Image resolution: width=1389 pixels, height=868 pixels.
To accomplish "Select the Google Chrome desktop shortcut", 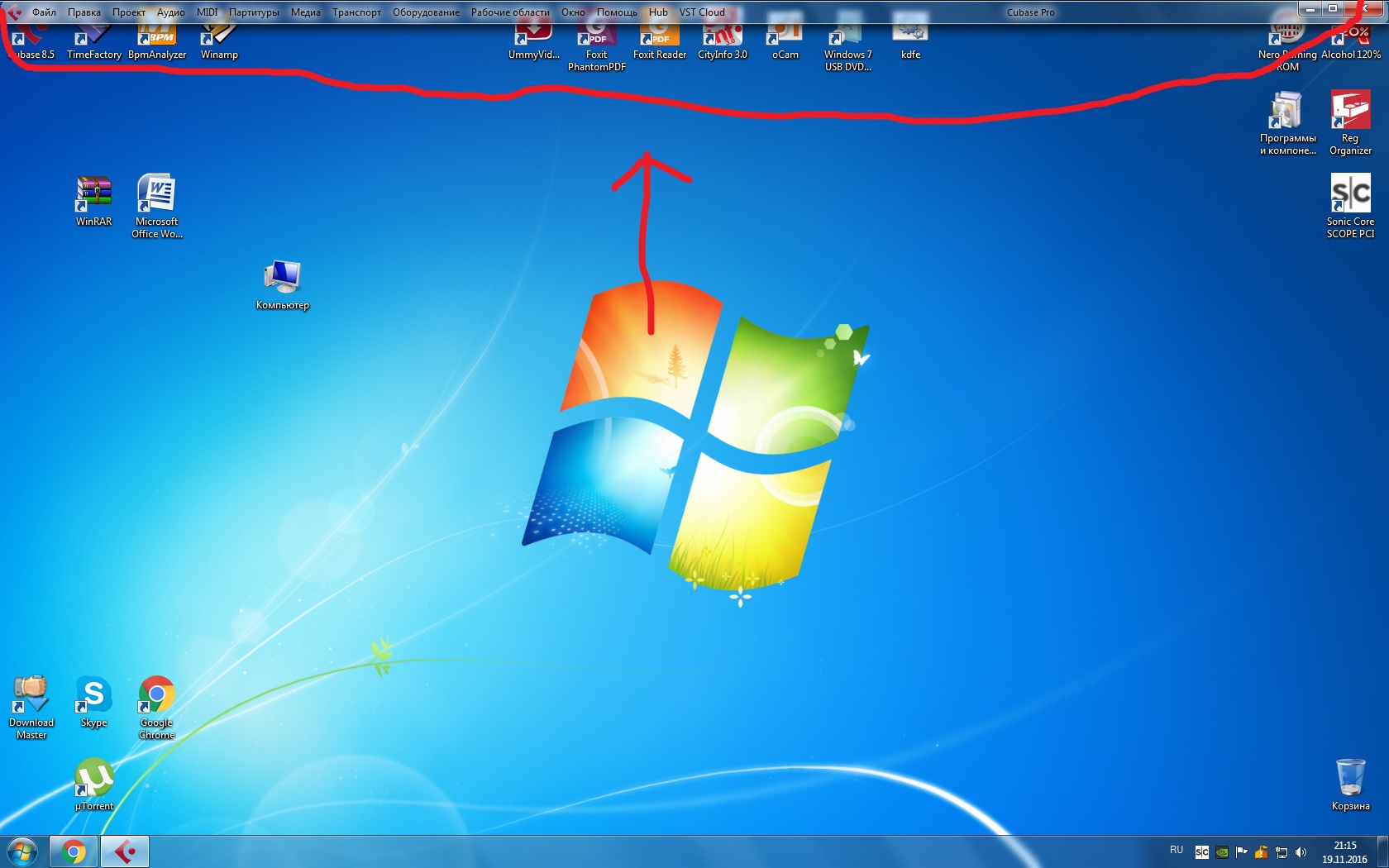I will (156, 708).
